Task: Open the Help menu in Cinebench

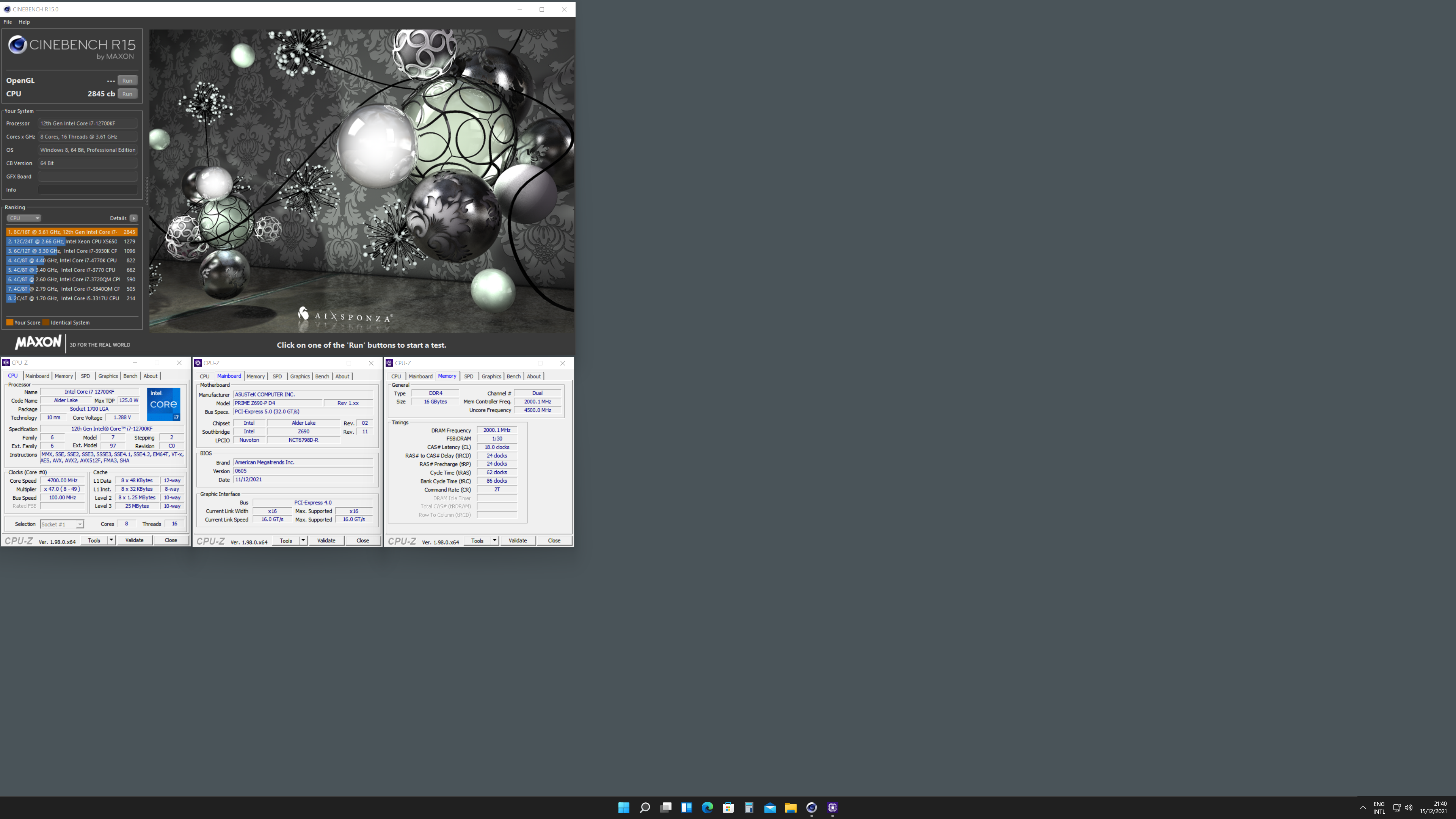Action: (x=24, y=22)
